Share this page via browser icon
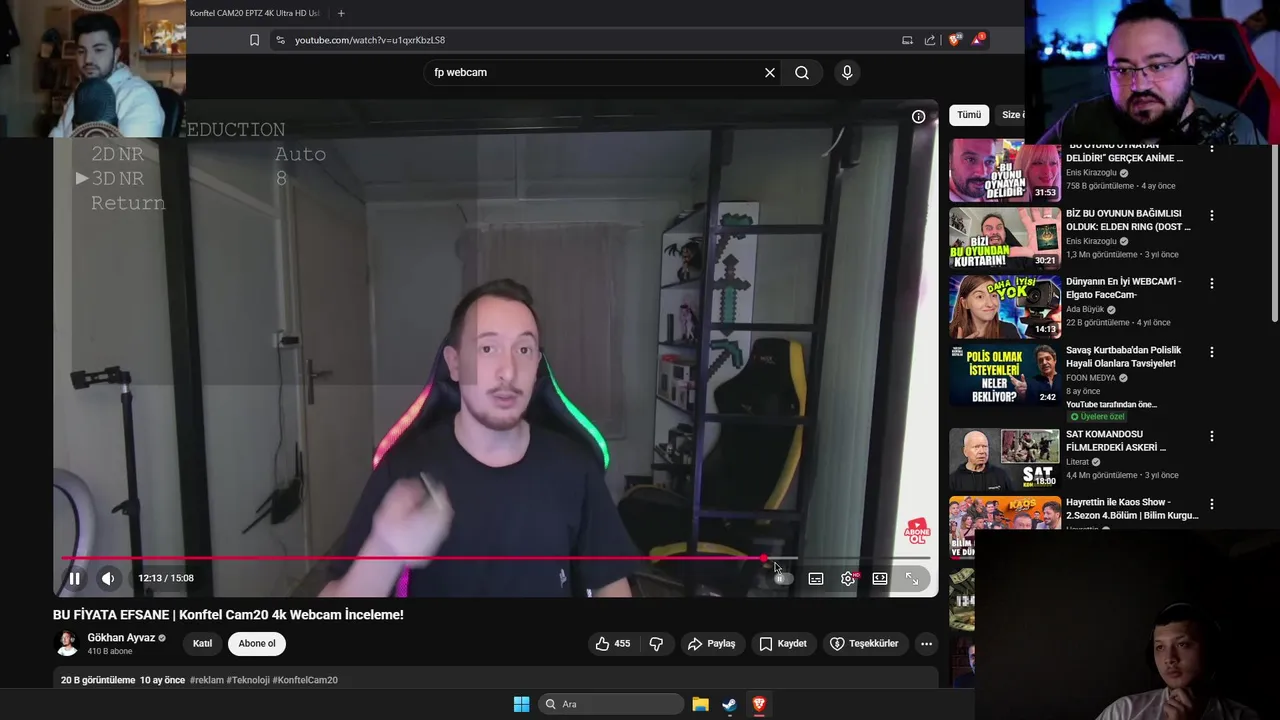The height and width of the screenshot is (720, 1280). 930,40
